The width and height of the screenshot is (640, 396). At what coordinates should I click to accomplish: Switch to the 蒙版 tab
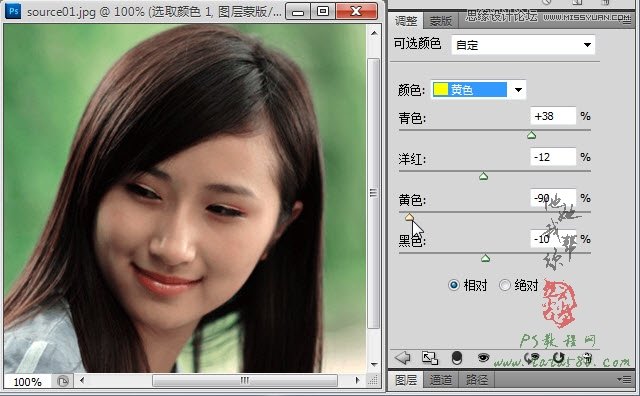(x=440, y=21)
